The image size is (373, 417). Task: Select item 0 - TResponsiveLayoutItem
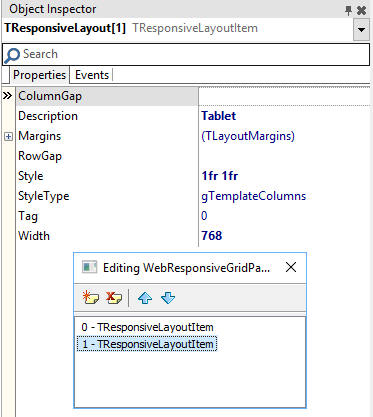147,327
